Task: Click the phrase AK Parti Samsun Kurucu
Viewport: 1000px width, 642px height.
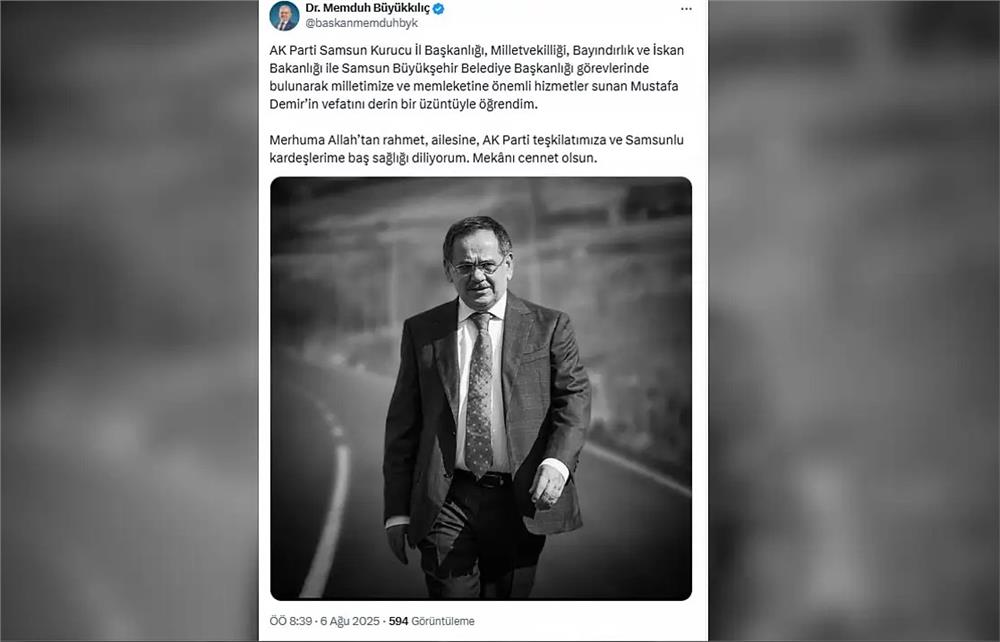Action: click(341, 50)
